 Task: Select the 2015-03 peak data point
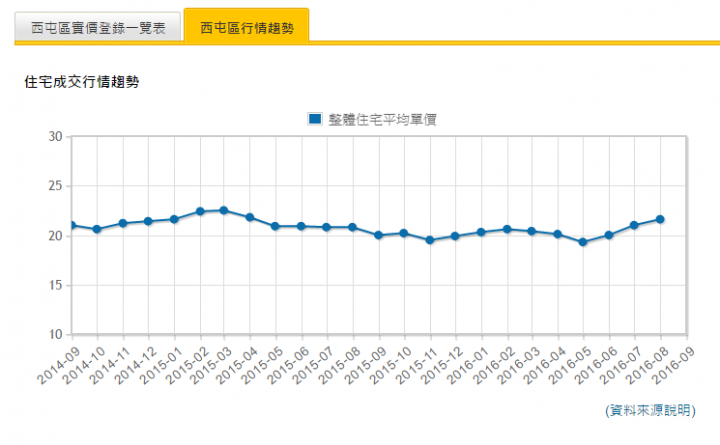click(224, 210)
